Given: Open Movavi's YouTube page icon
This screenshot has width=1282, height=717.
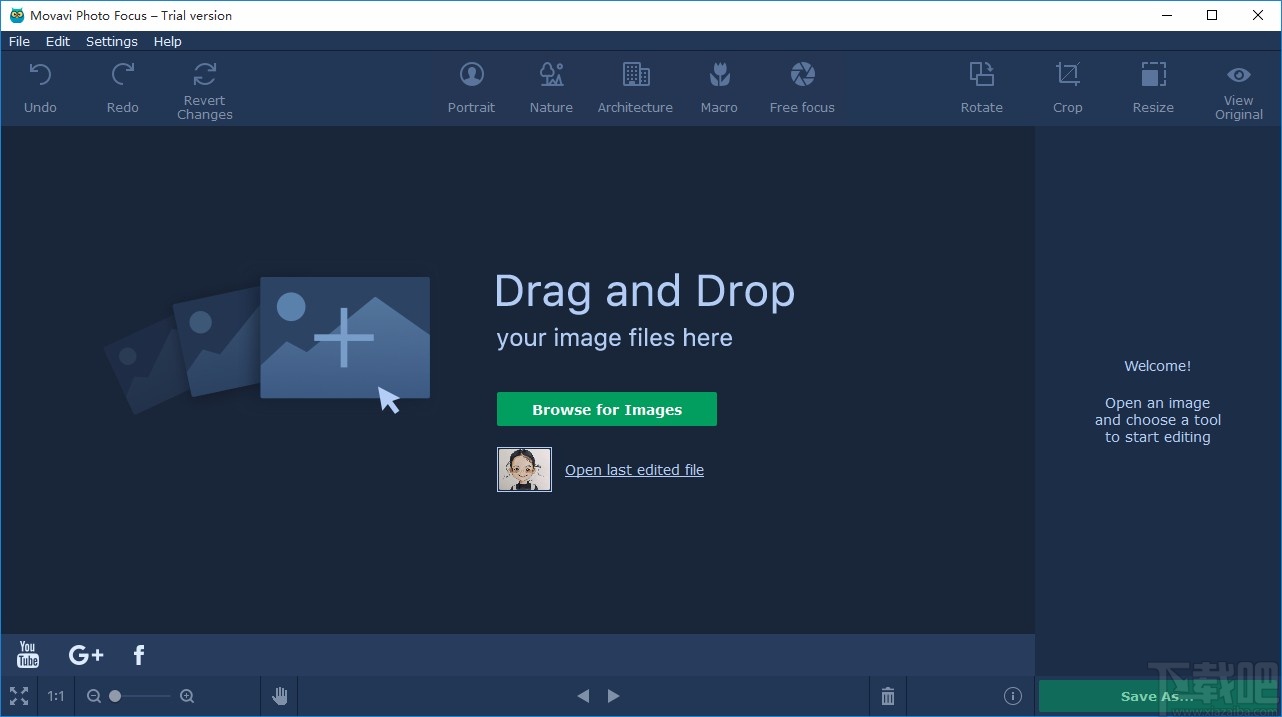Looking at the screenshot, I should (28, 655).
